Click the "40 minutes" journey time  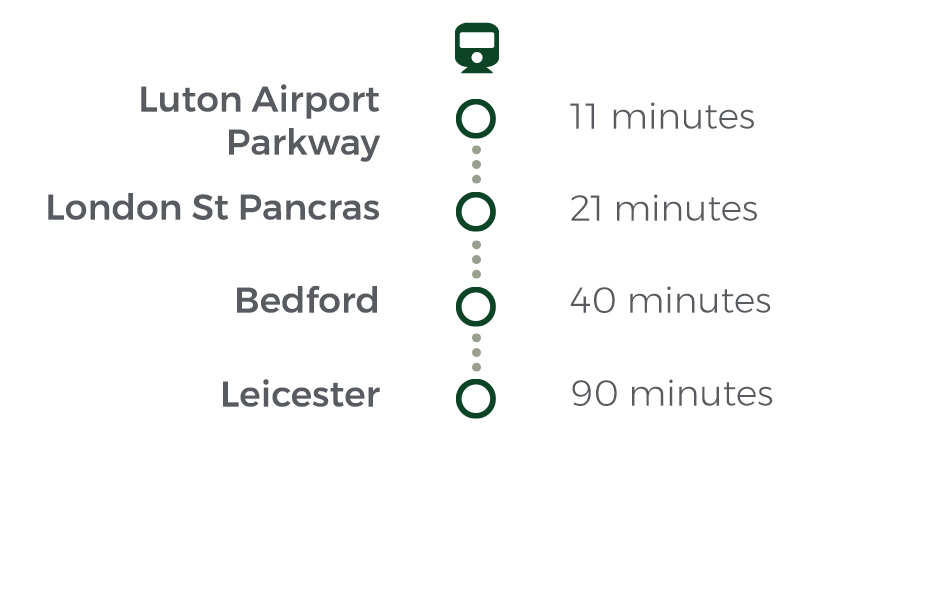(670, 301)
